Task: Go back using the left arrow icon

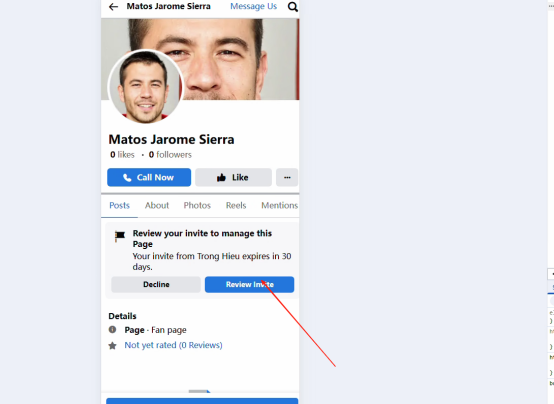Action: pos(113,7)
